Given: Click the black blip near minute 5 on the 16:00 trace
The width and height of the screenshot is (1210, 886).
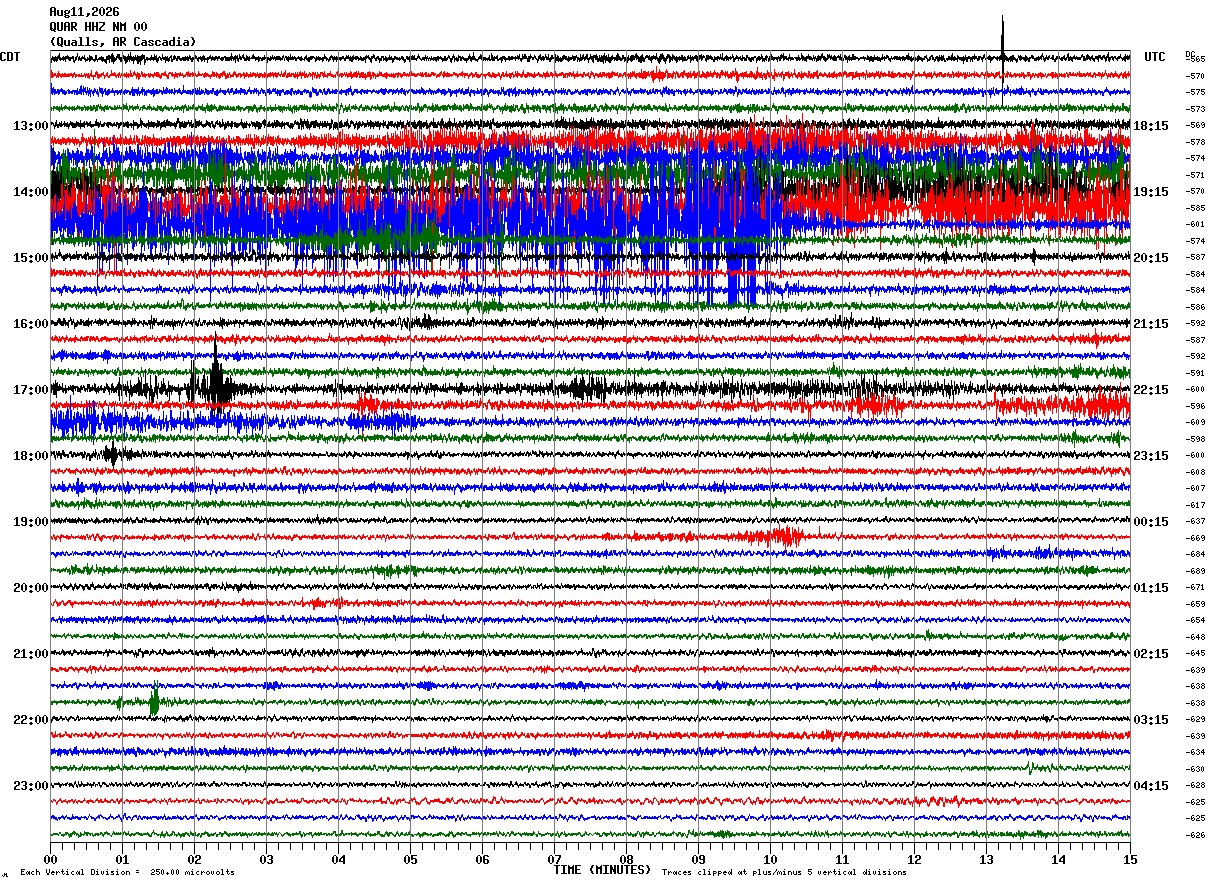Looking at the screenshot, I should [426, 322].
